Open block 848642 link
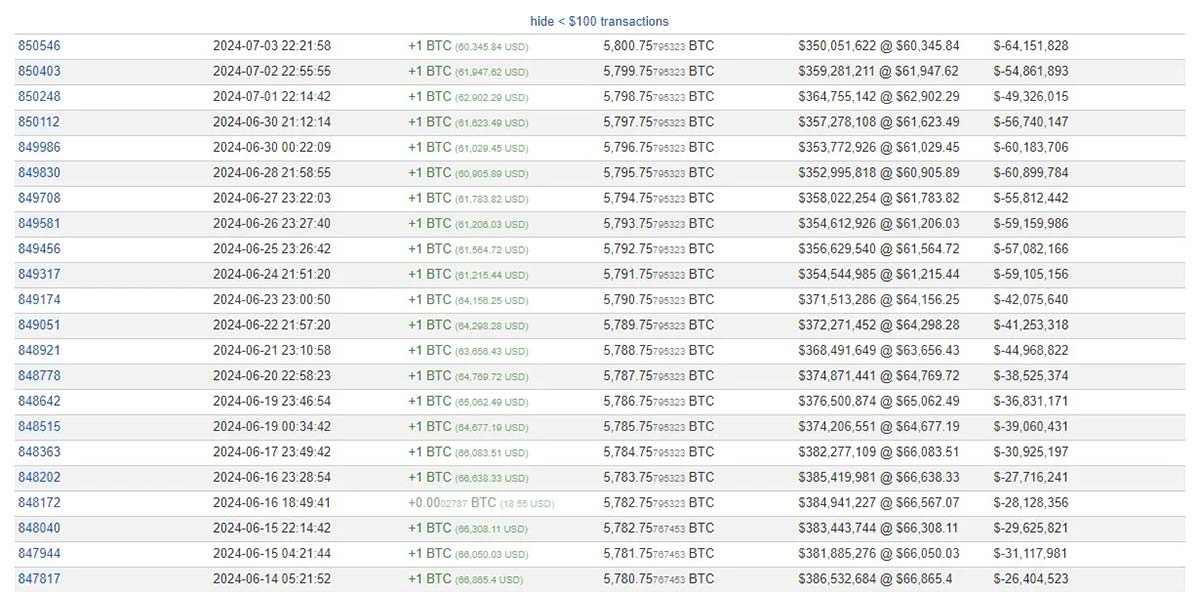The image size is (1200, 592). click(x=39, y=401)
